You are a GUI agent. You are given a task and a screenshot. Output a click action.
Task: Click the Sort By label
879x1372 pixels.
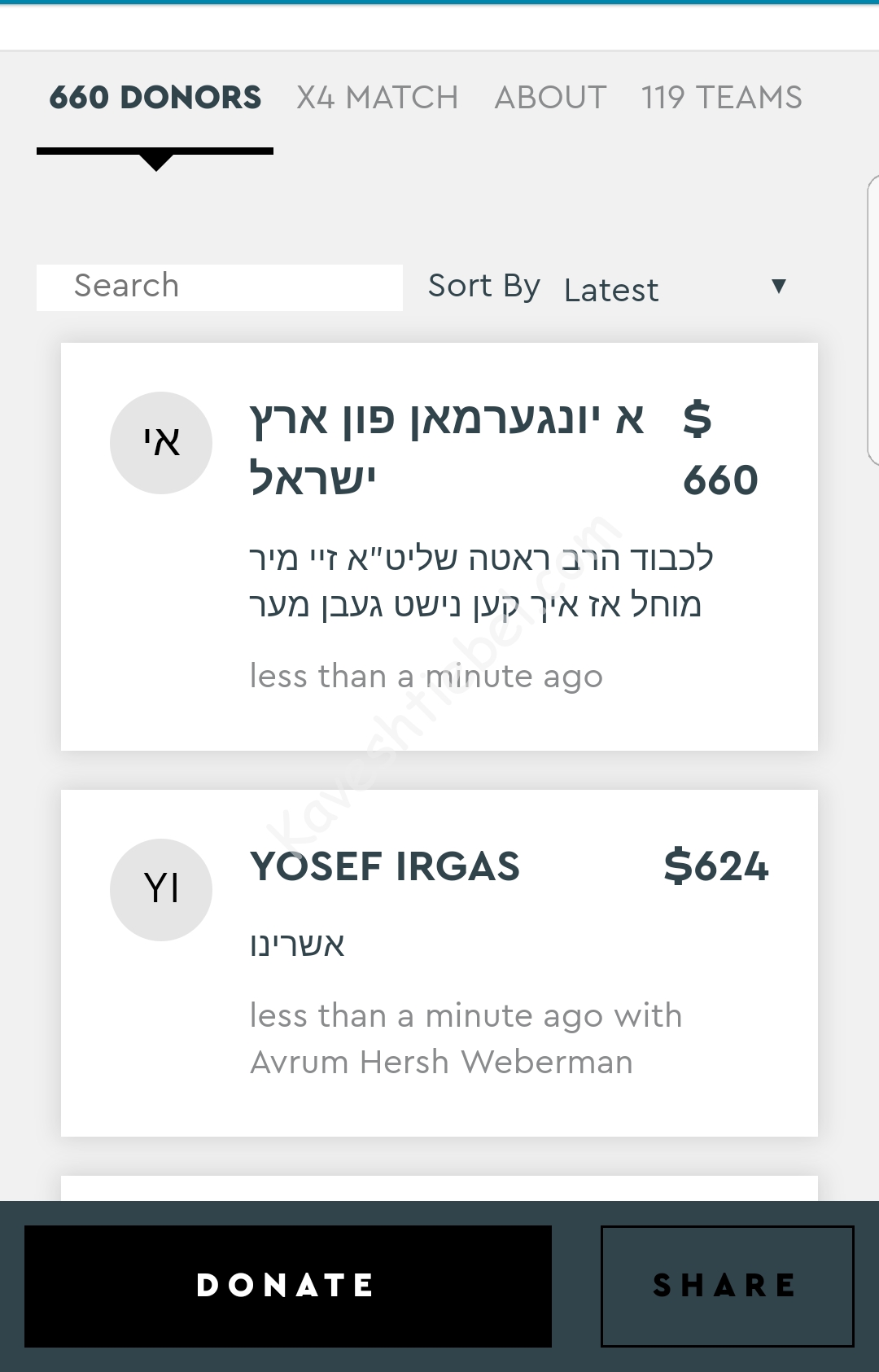click(x=483, y=287)
